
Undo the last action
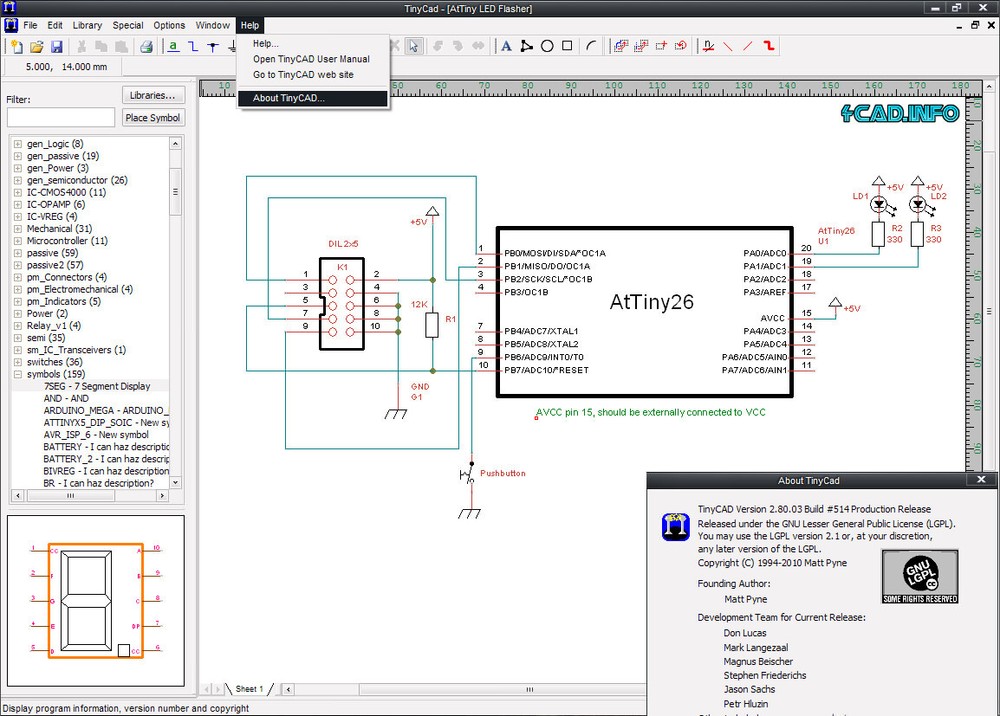click(438, 45)
